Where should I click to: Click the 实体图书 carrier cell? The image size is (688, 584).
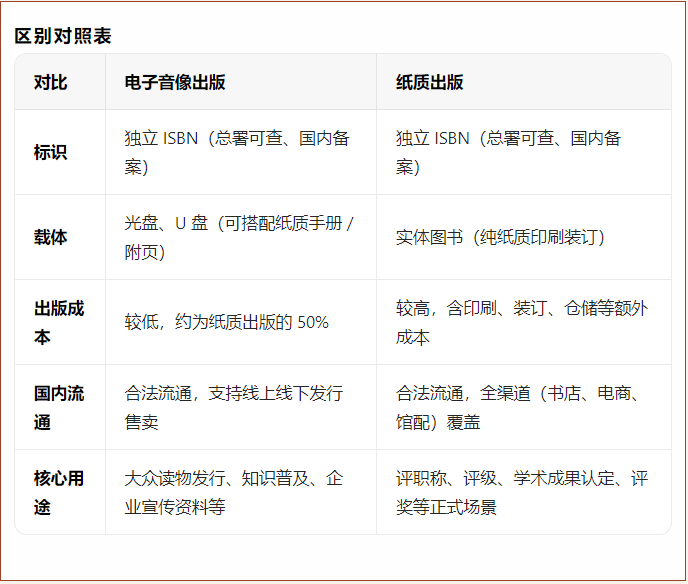tap(500, 237)
